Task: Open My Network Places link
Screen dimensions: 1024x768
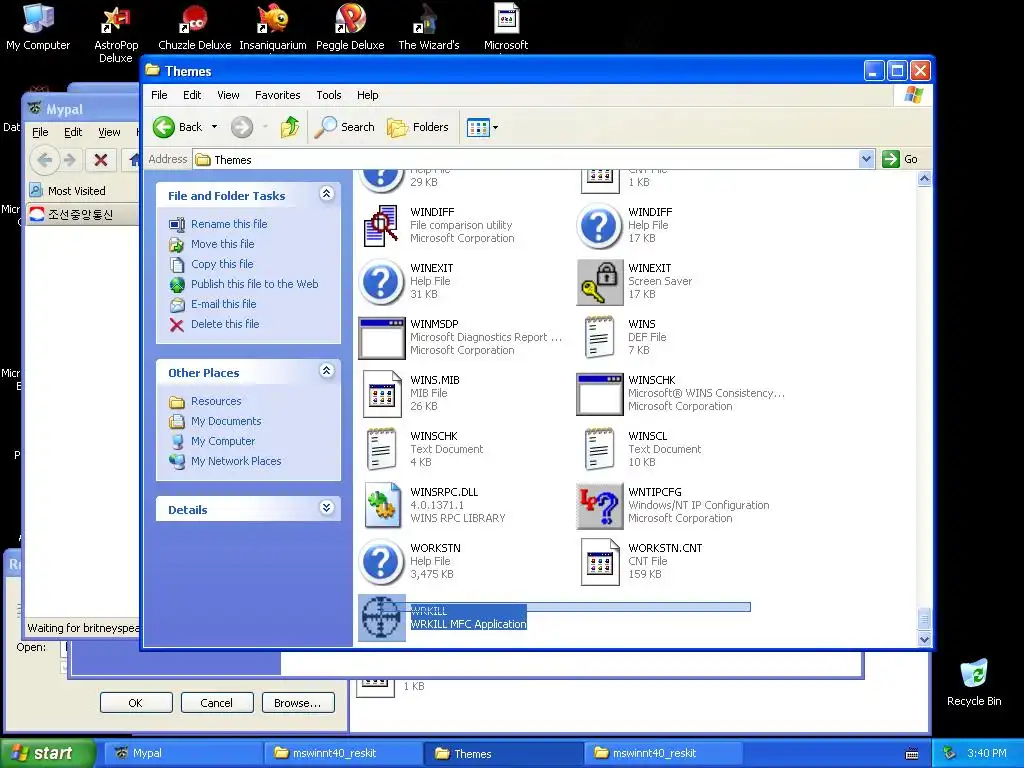Action: coord(236,461)
